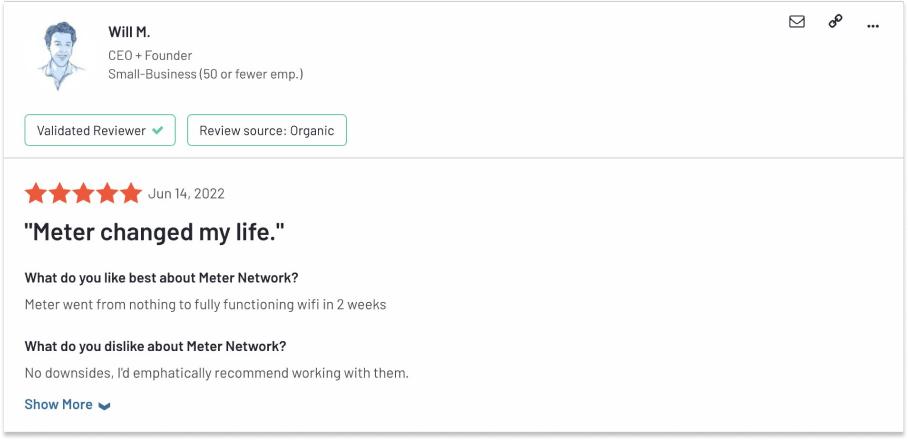Viewport: 908px width, 440px height.
Task: Click the CEO + Founder job title
Action: pos(150,56)
